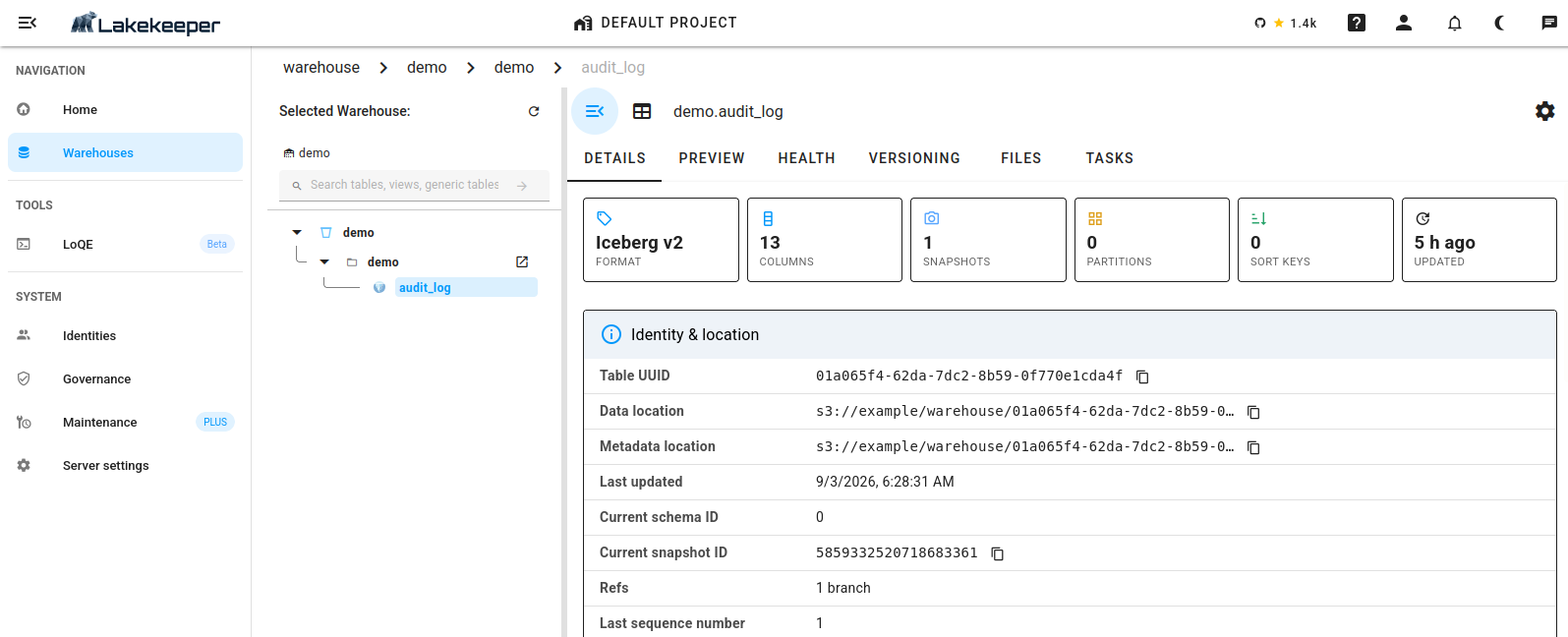The height and width of the screenshot is (637, 1568).
Task: Click the 0 partitions card
Action: (1152, 240)
